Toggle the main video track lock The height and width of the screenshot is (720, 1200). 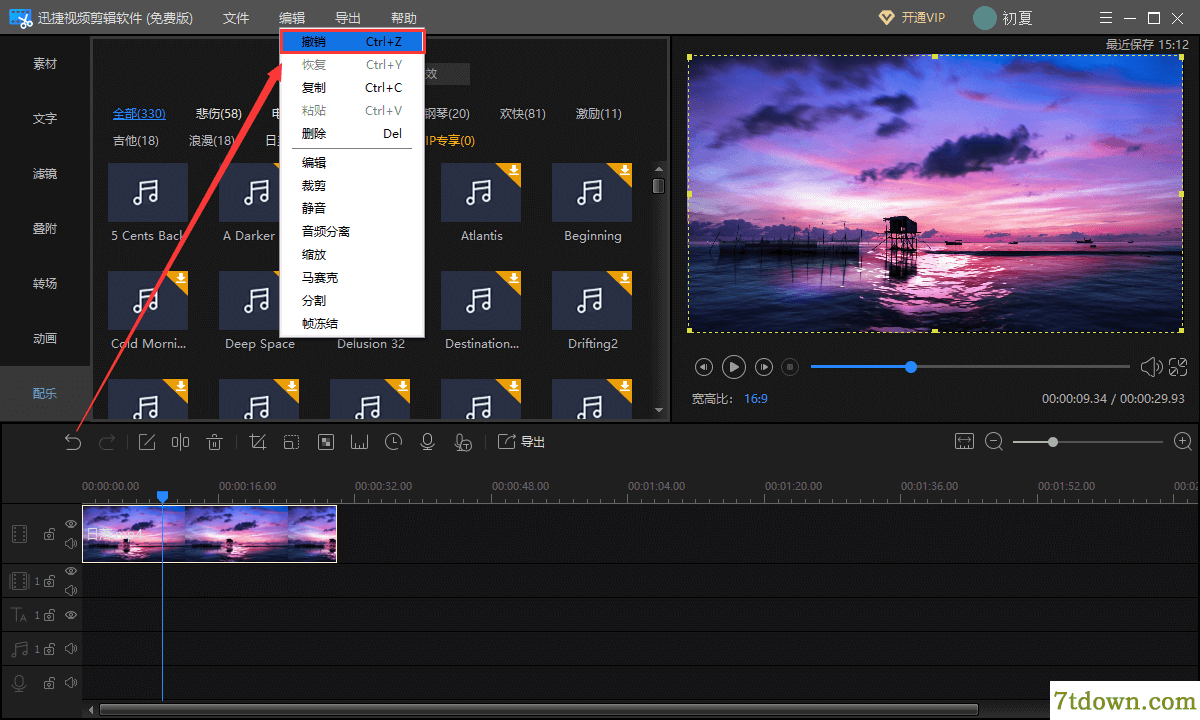point(48,535)
